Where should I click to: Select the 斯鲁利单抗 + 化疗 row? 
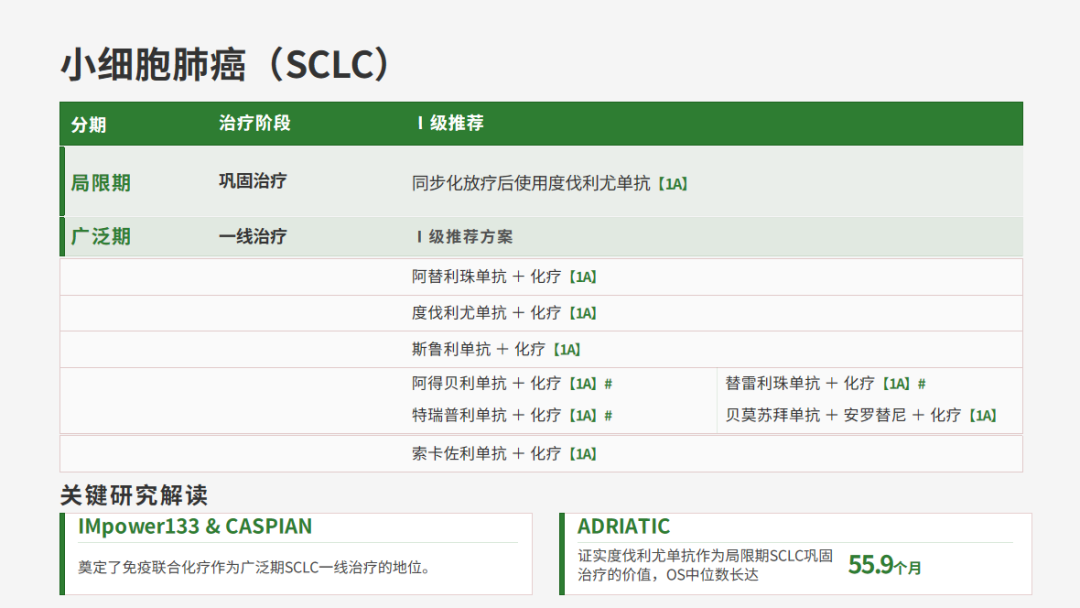click(x=541, y=350)
